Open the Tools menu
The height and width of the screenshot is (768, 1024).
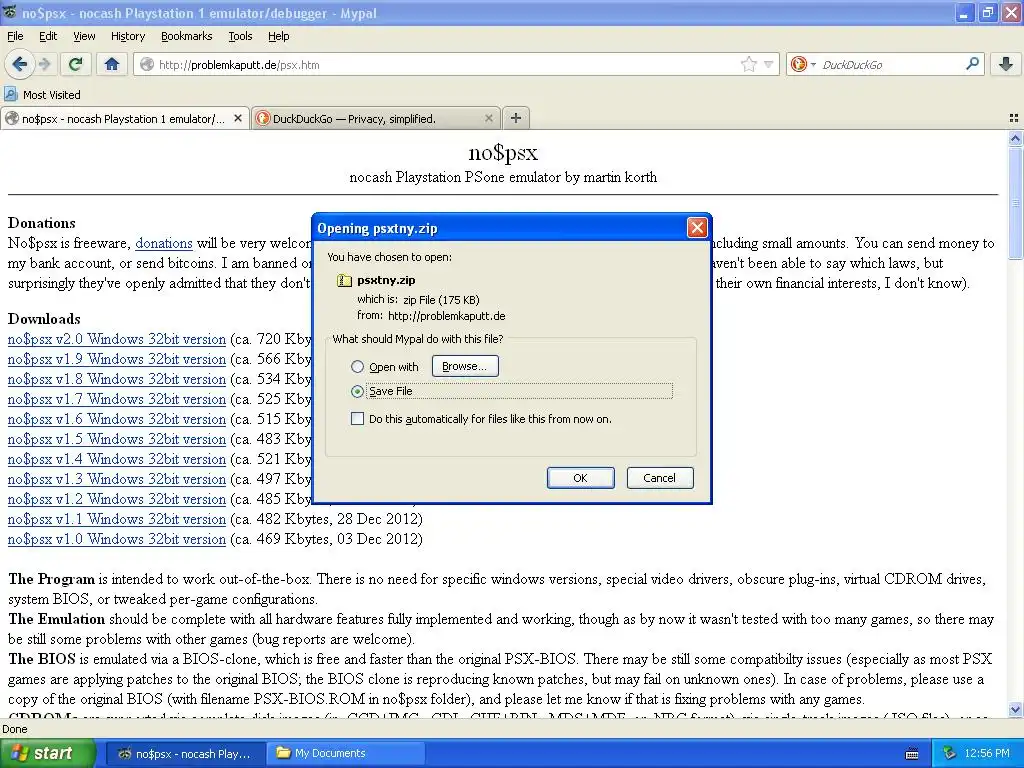click(240, 36)
